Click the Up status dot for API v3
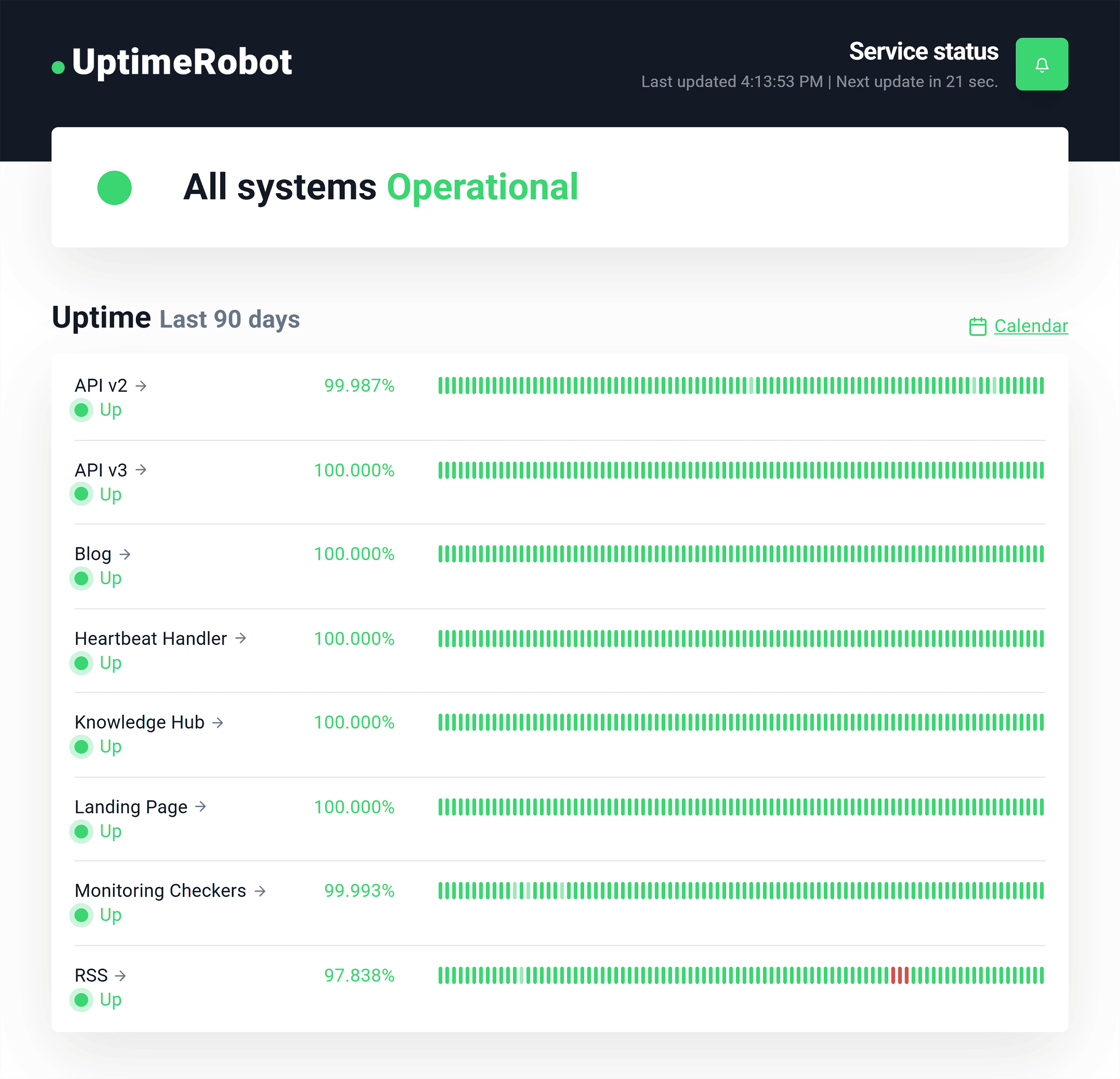Viewport: 1120px width, 1079px height. click(x=81, y=494)
